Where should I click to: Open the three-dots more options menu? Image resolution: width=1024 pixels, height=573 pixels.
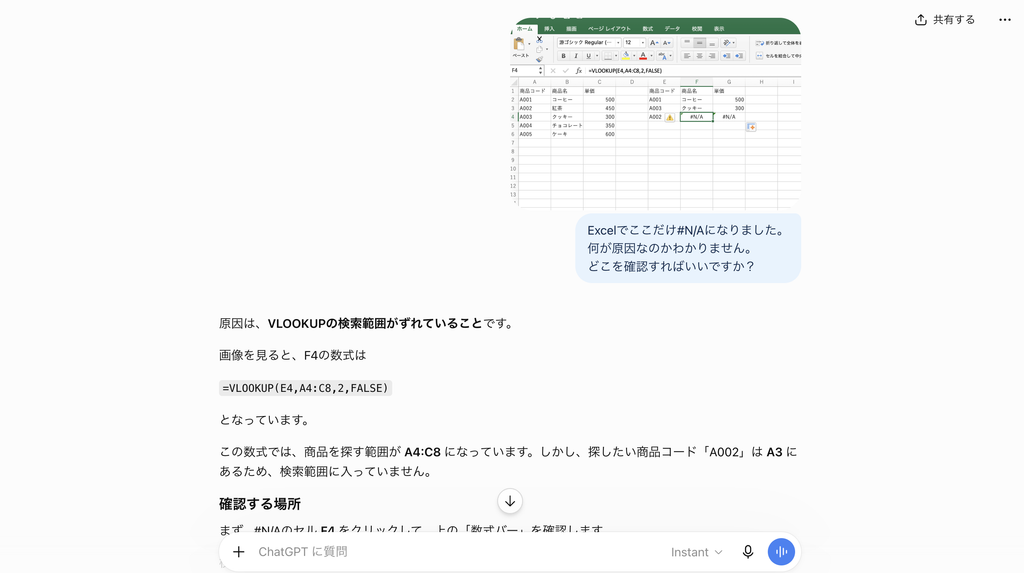point(1004,20)
